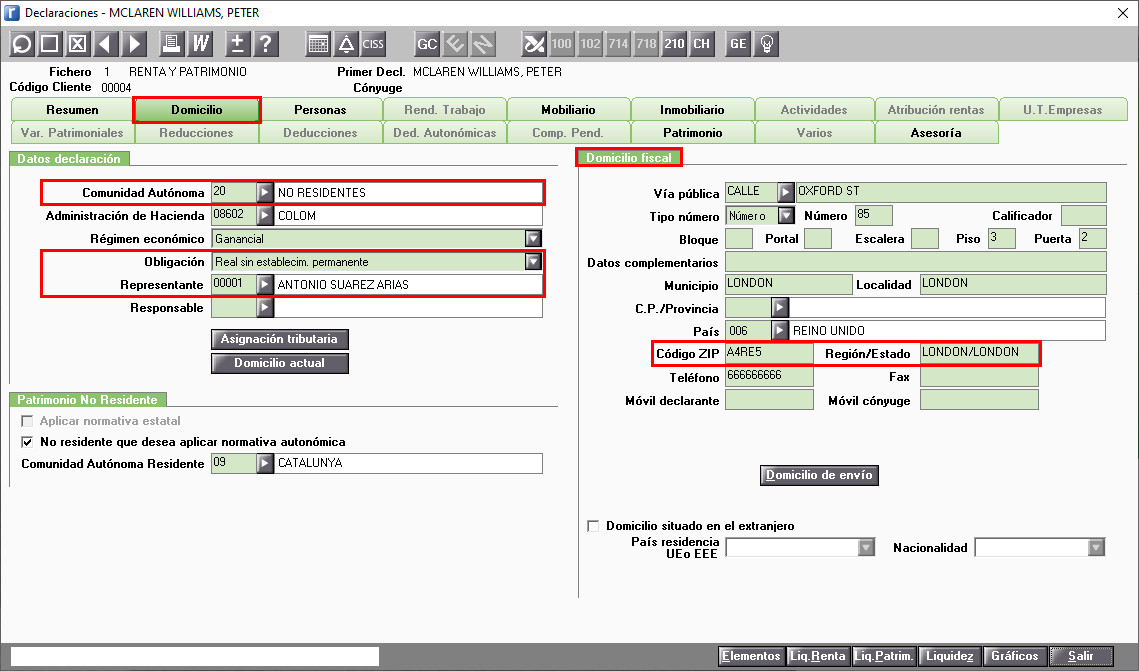1139x671 pixels.
Task: Open the Vía pública lookup arrow
Action: [785, 192]
